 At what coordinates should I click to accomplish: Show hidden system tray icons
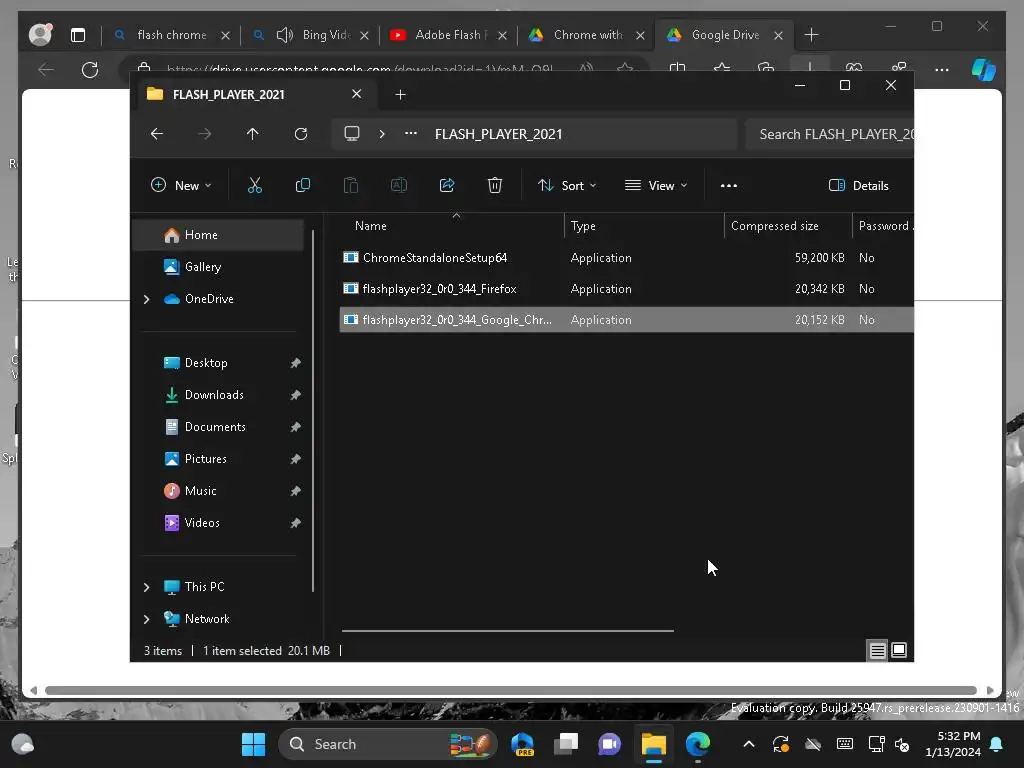pyautogui.click(x=749, y=744)
